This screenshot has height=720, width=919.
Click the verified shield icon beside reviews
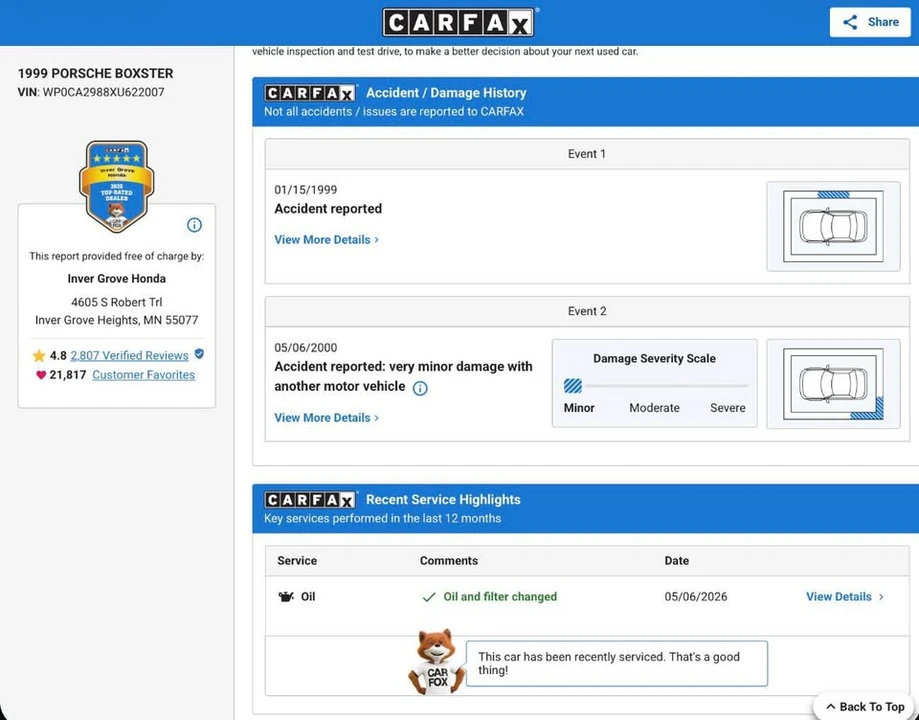click(199, 354)
